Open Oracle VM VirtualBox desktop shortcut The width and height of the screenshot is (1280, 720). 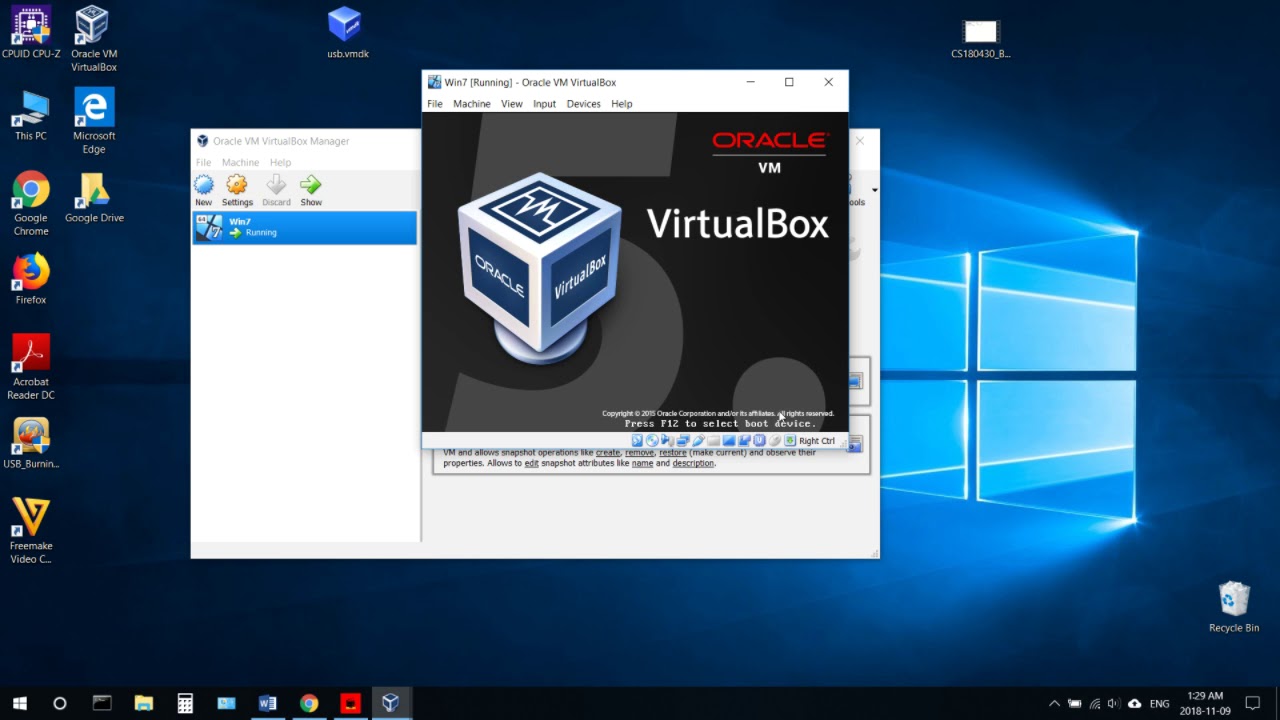click(x=94, y=39)
